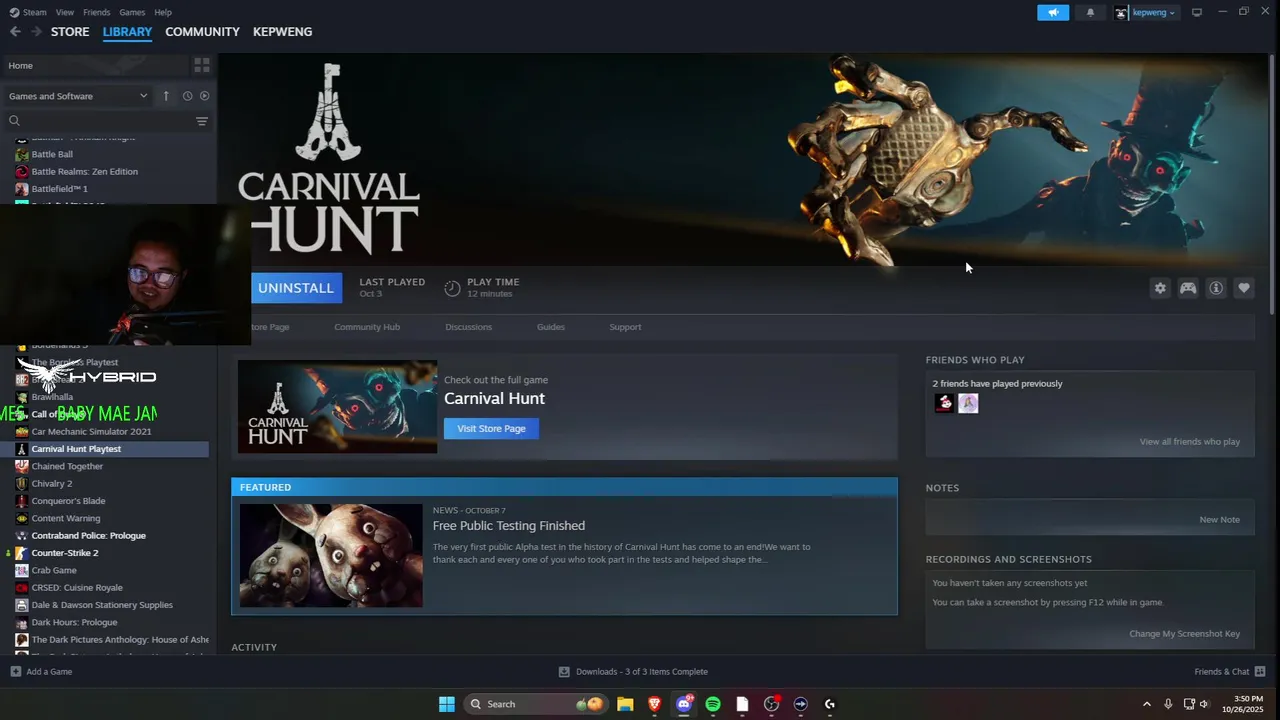Image resolution: width=1280 pixels, height=720 pixels.
Task: Open the KEPWENG profile tab
Action: 282,31
